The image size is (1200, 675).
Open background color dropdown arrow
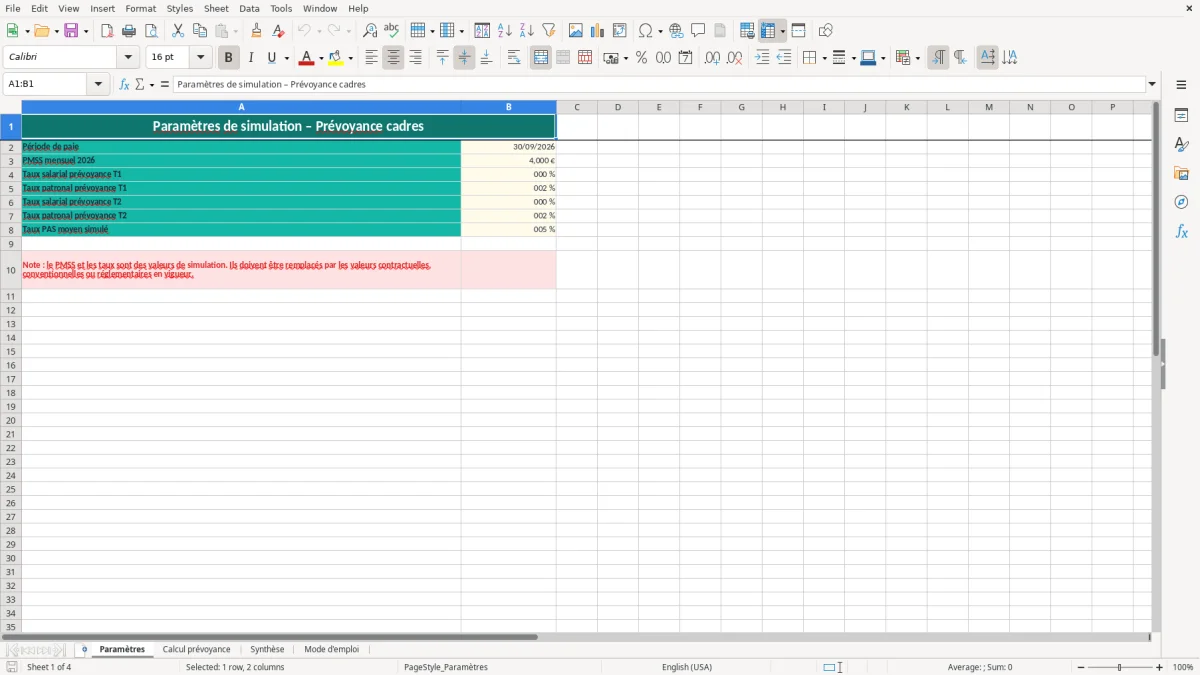pos(350,58)
